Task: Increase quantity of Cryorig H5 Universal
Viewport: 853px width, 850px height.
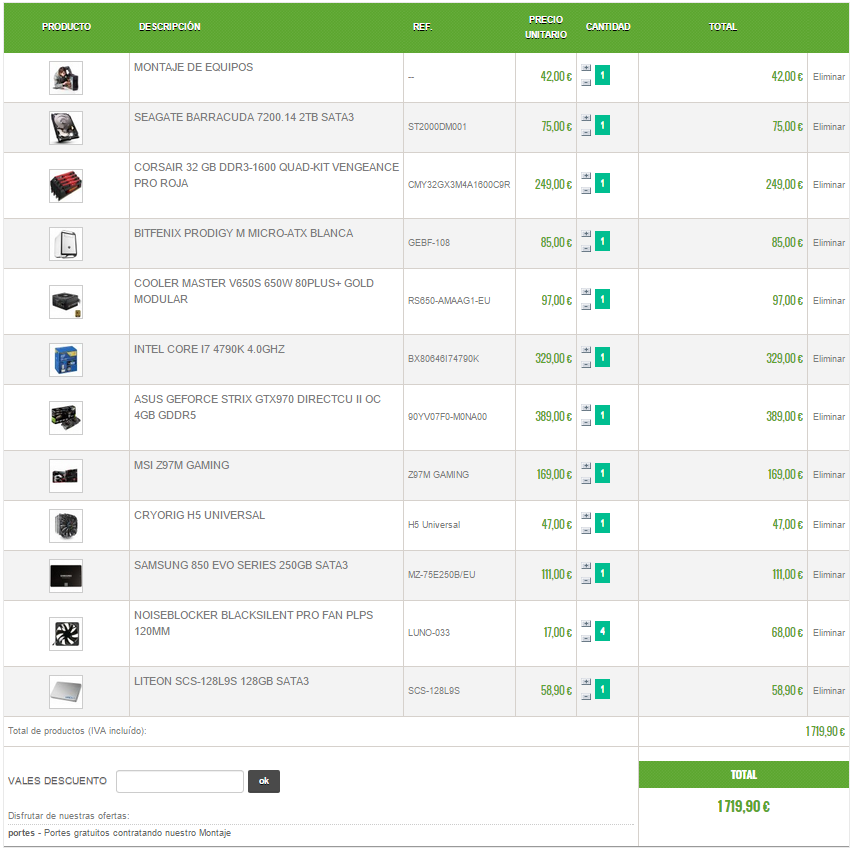Action: [586, 516]
